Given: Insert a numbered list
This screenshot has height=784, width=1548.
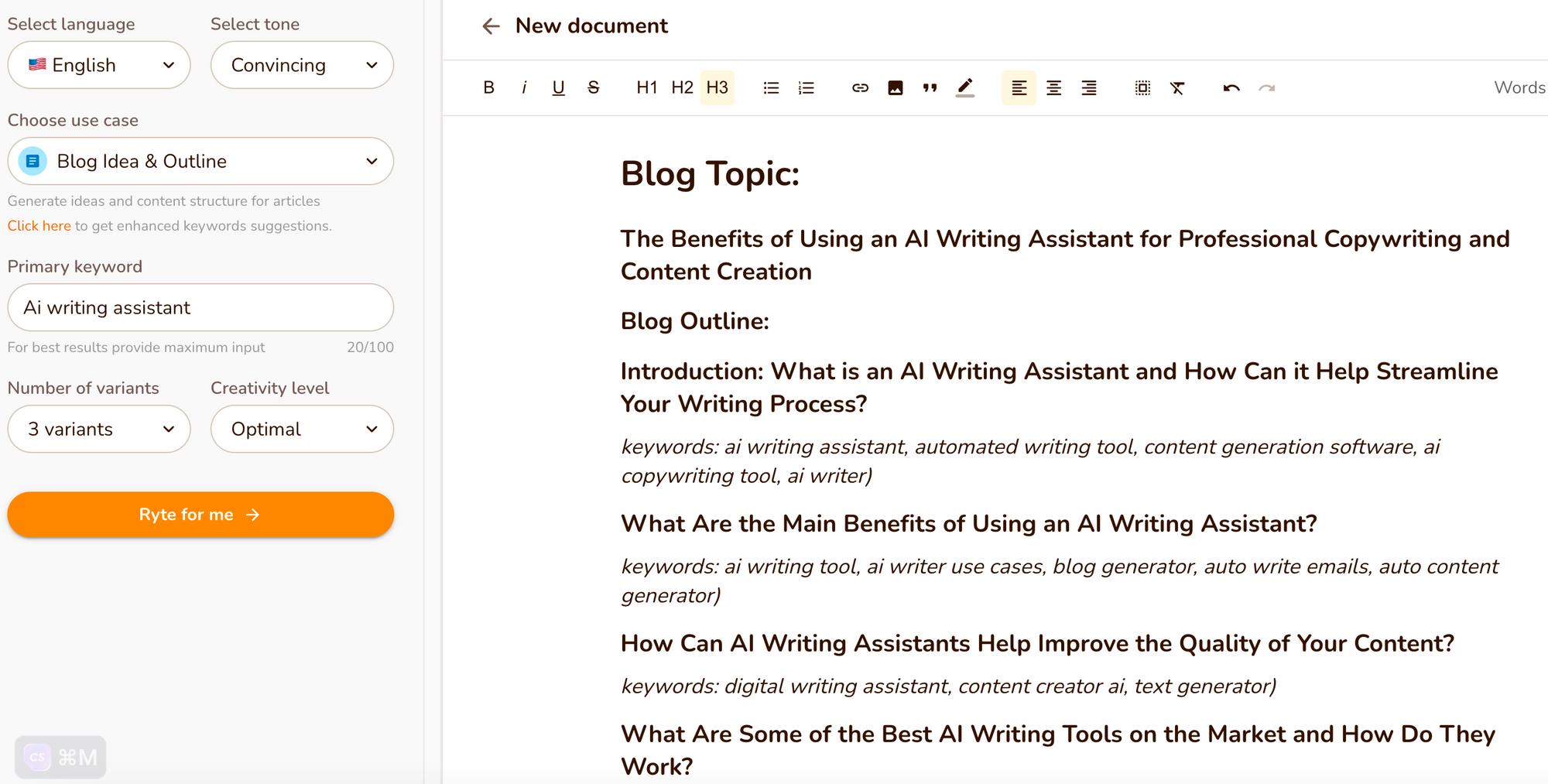Looking at the screenshot, I should click(806, 87).
